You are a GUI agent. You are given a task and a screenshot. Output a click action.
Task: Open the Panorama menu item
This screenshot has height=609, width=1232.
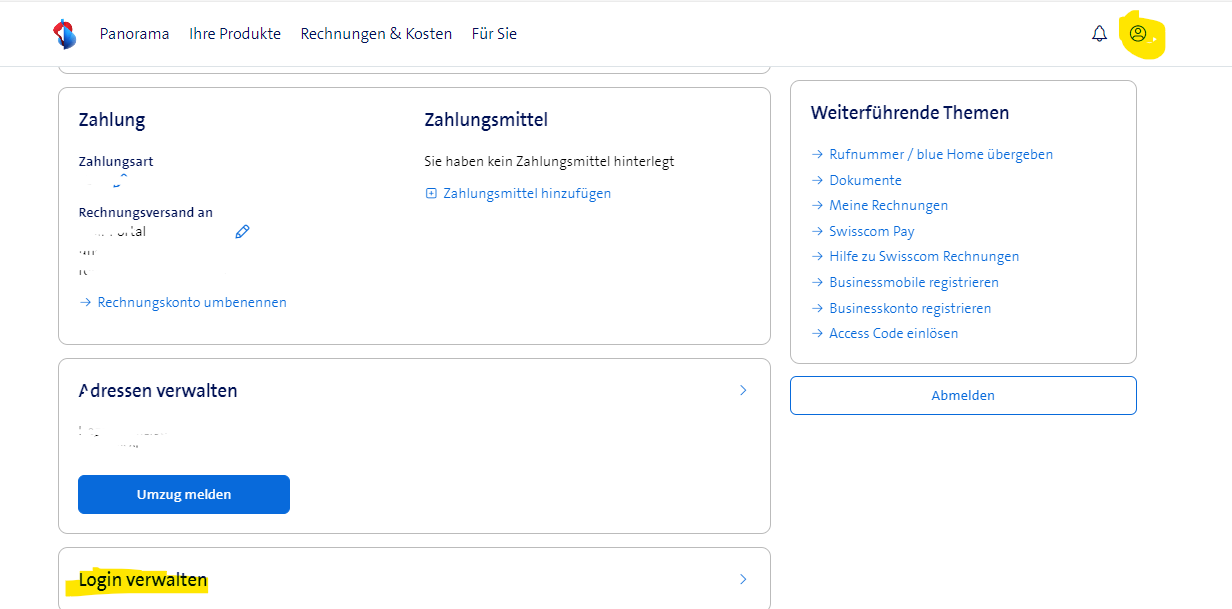[x=134, y=34]
